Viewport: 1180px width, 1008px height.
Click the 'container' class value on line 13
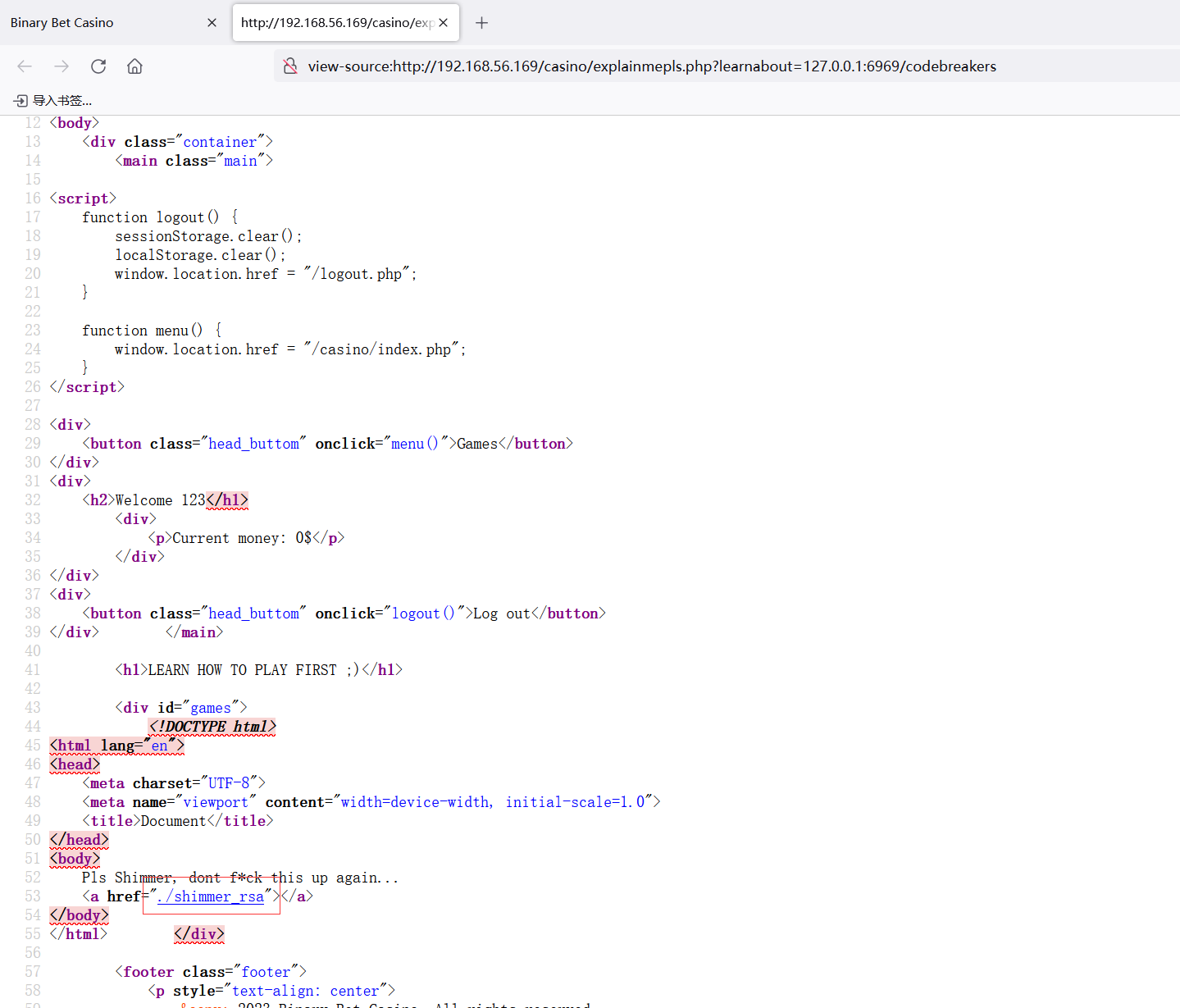pyautogui.click(x=220, y=142)
